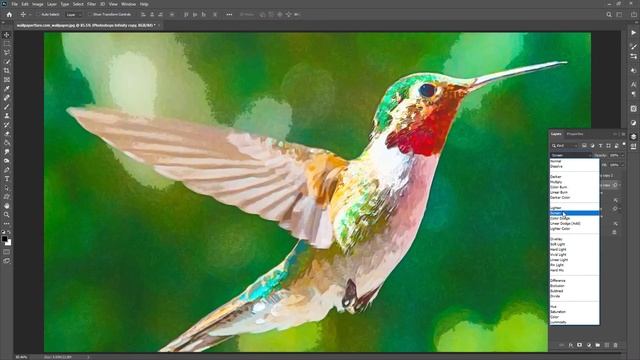Choose Luminosity blend mode
Viewport: 640px width, 360px height.
[x=574, y=322]
